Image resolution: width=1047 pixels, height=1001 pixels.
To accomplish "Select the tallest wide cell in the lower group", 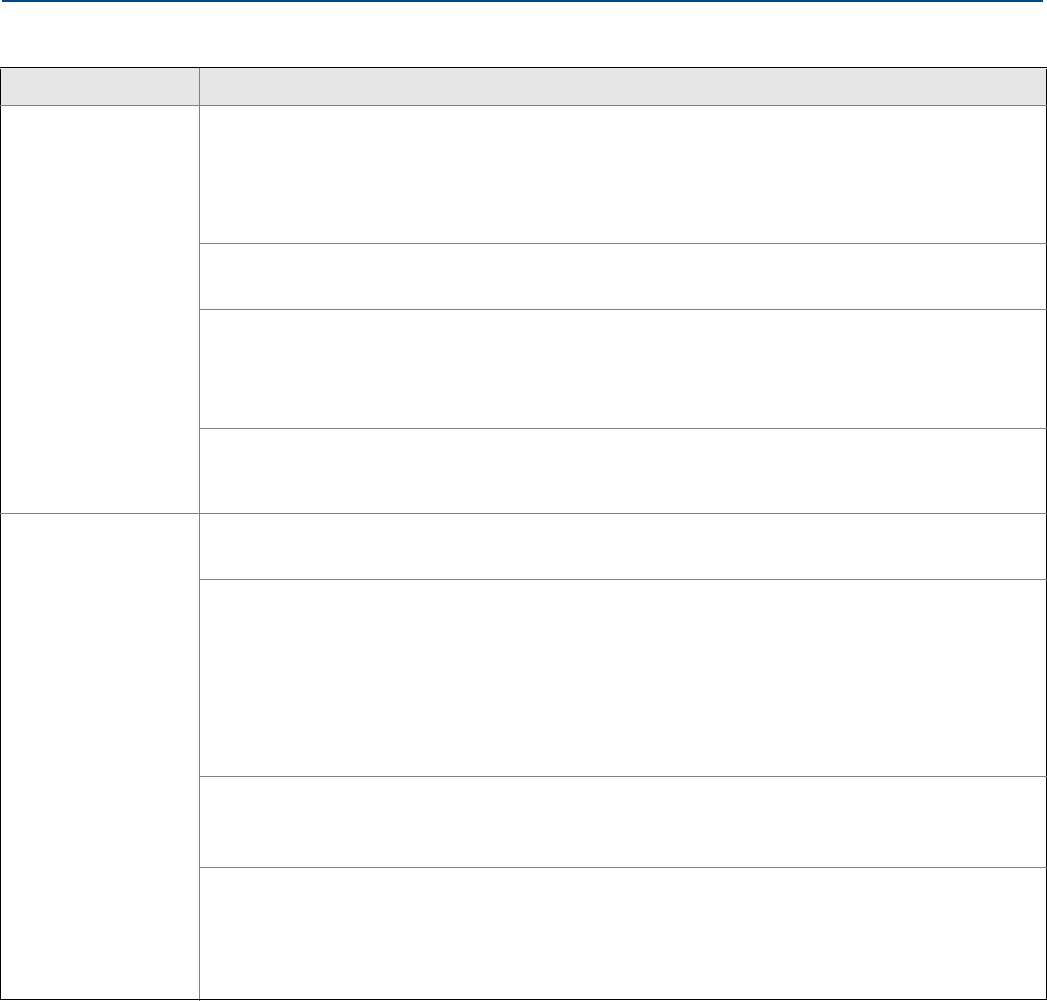I will [622, 677].
